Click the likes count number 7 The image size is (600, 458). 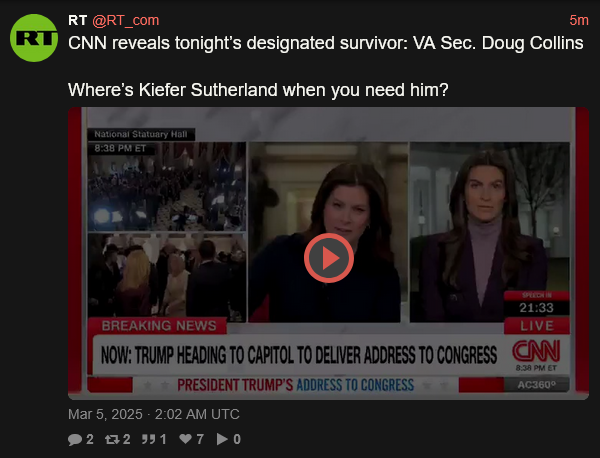point(200,439)
